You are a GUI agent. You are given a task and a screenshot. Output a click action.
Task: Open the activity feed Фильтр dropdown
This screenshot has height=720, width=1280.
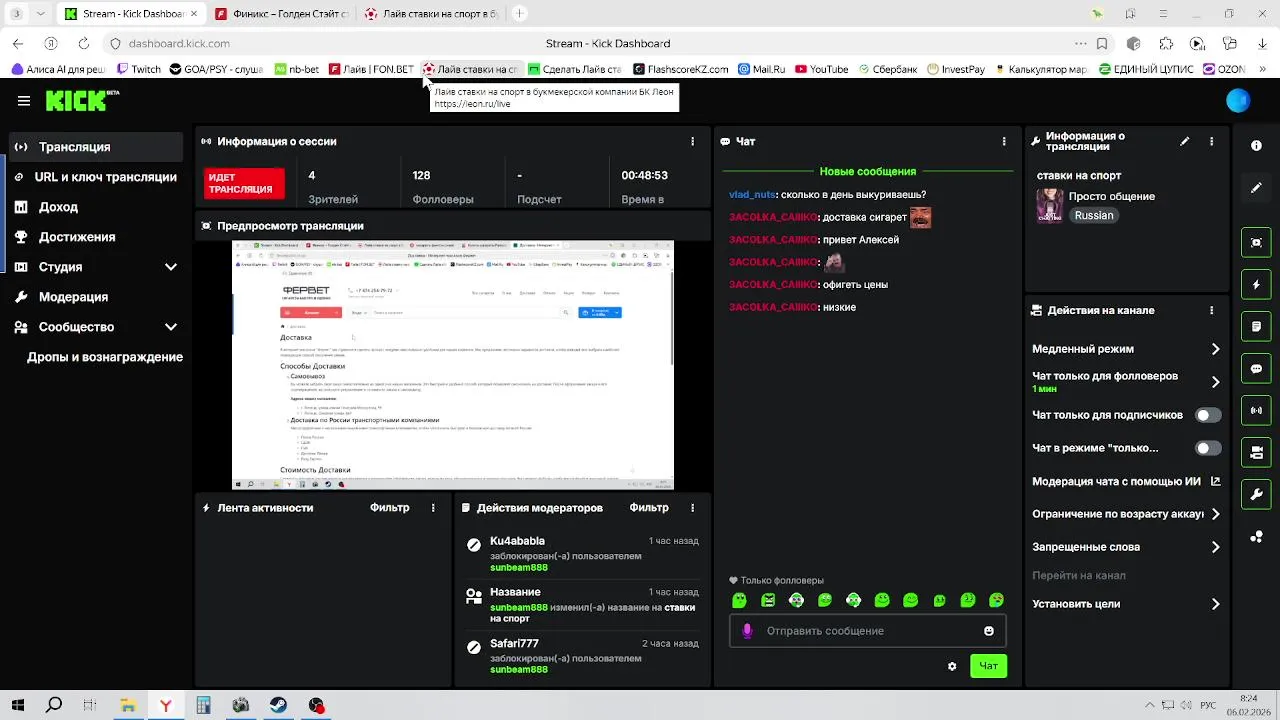(390, 508)
